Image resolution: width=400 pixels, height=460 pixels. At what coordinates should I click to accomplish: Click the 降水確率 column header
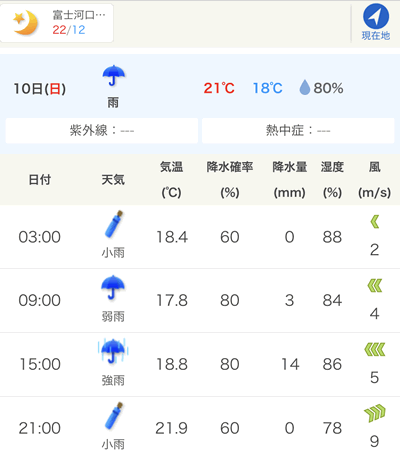(230, 167)
